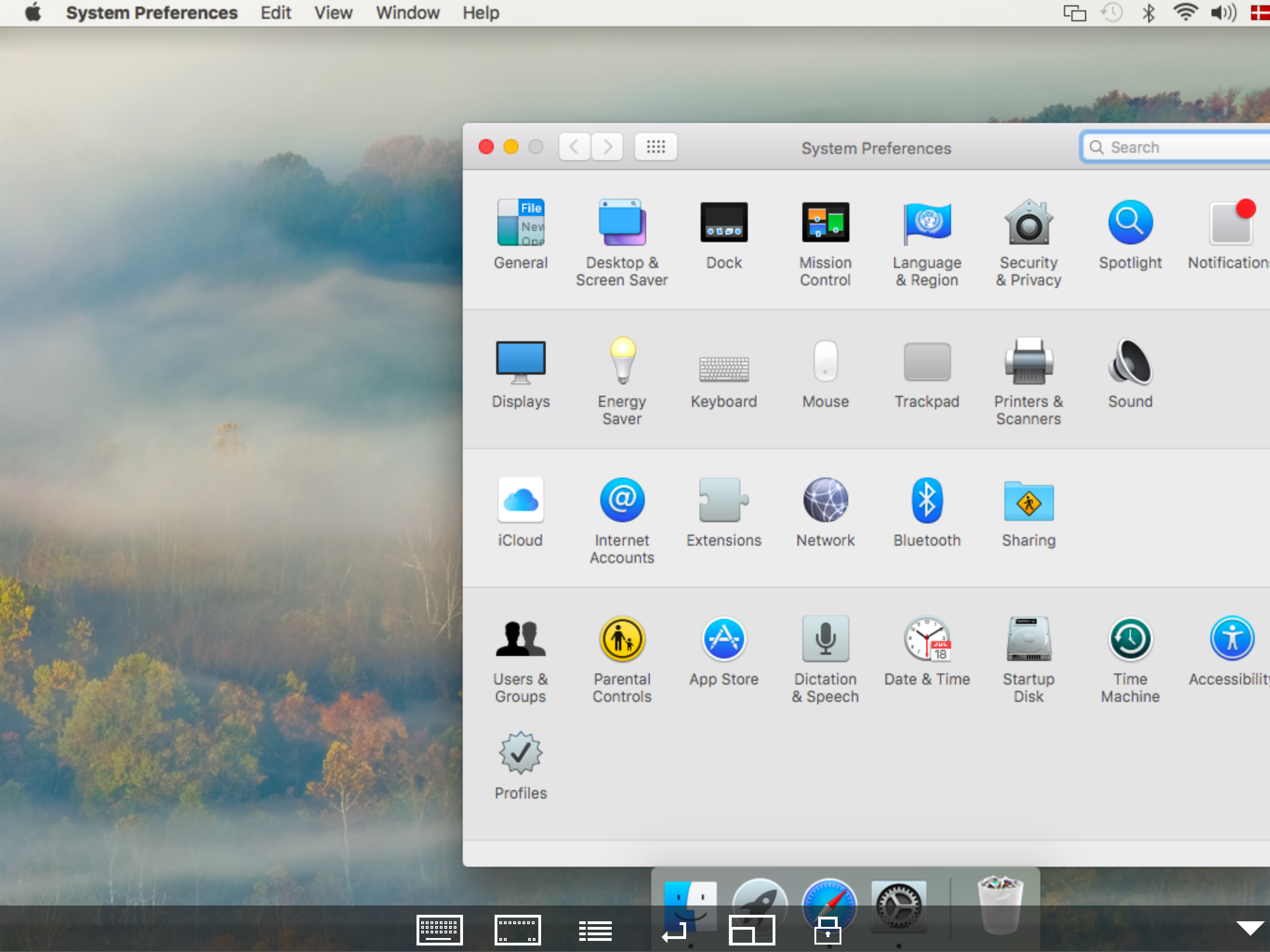Open the Dictation & Speech pane
This screenshot has height=952, width=1270.
click(x=825, y=639)
